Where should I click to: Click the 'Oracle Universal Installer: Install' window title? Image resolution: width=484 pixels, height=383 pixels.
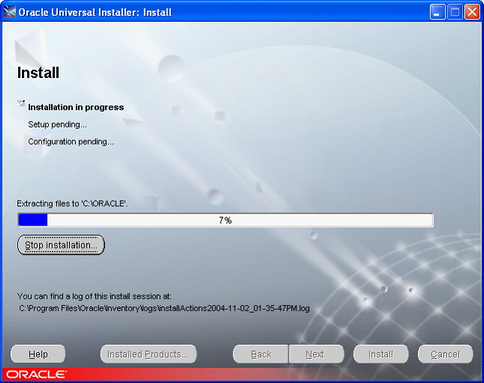tap(95, 12)
